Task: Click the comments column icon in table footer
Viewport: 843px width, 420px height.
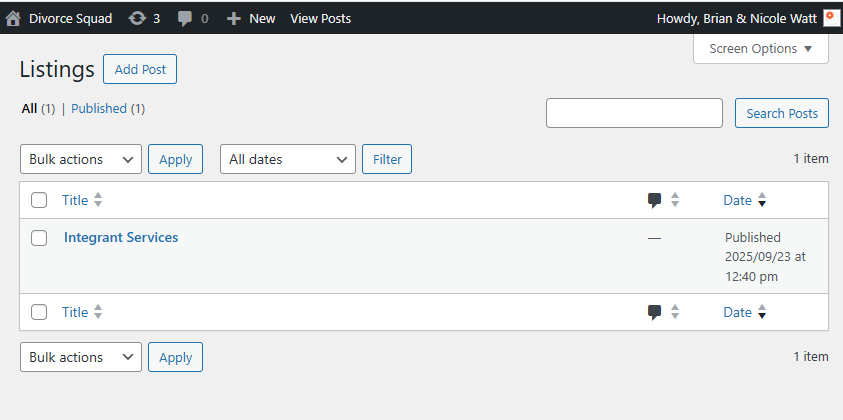Action: point(655,312)
